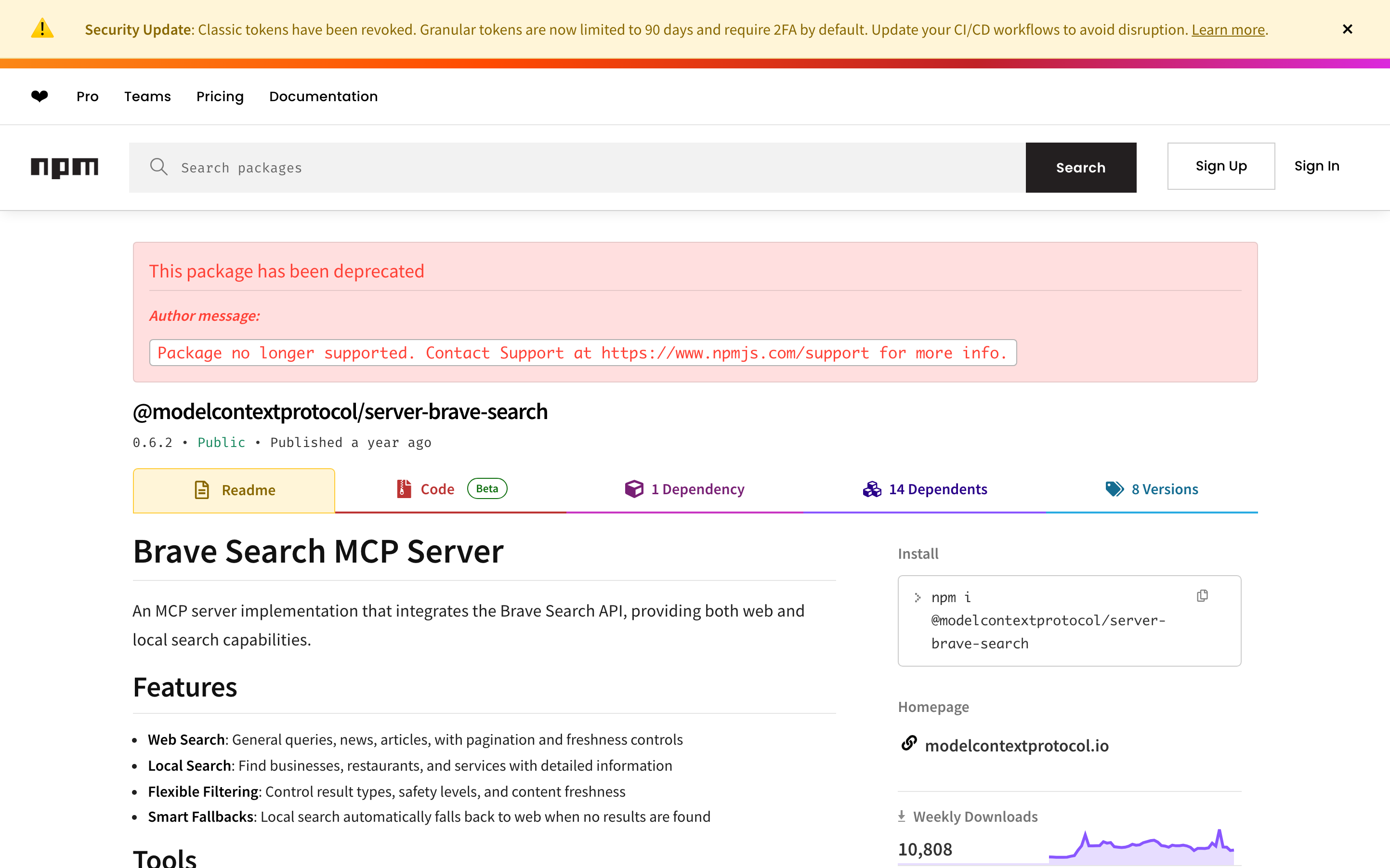Follow the Learn more link
1390x868 pixels.
point(1228,29)
